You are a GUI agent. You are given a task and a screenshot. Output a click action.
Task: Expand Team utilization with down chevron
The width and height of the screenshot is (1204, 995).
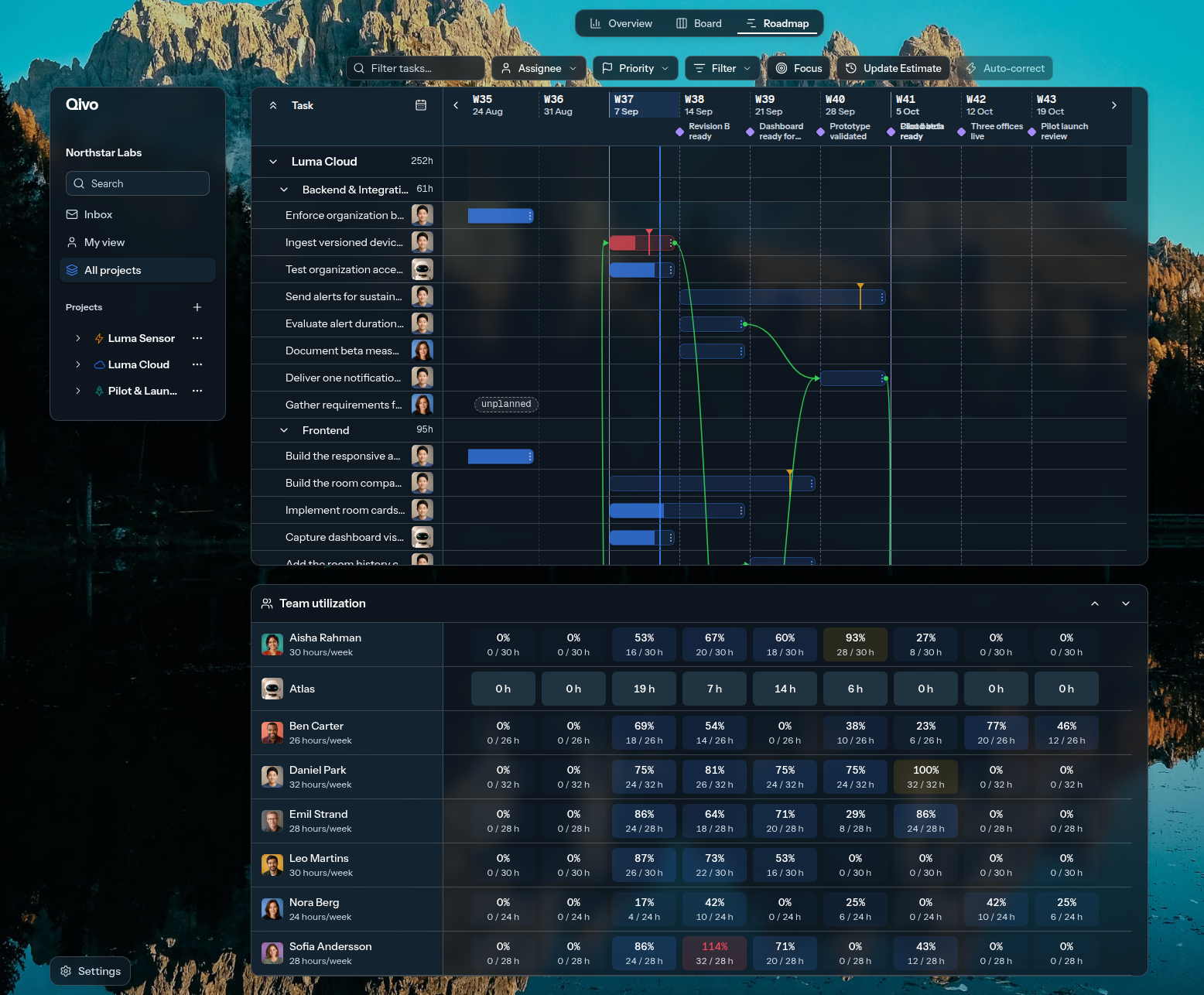pos(1126,603)
